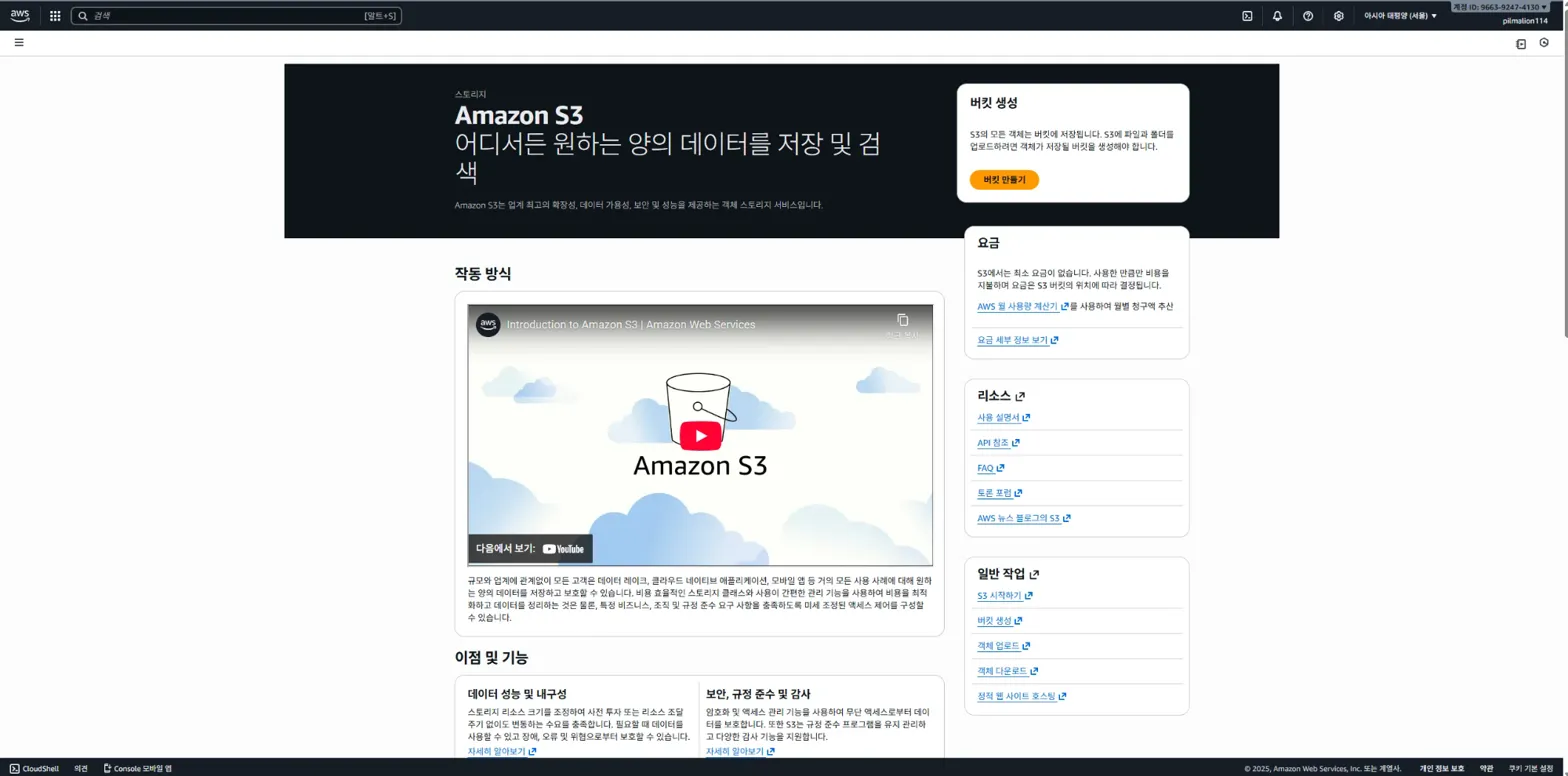
Task: Open S3 시작하기 link
Action: [1004, 595]
